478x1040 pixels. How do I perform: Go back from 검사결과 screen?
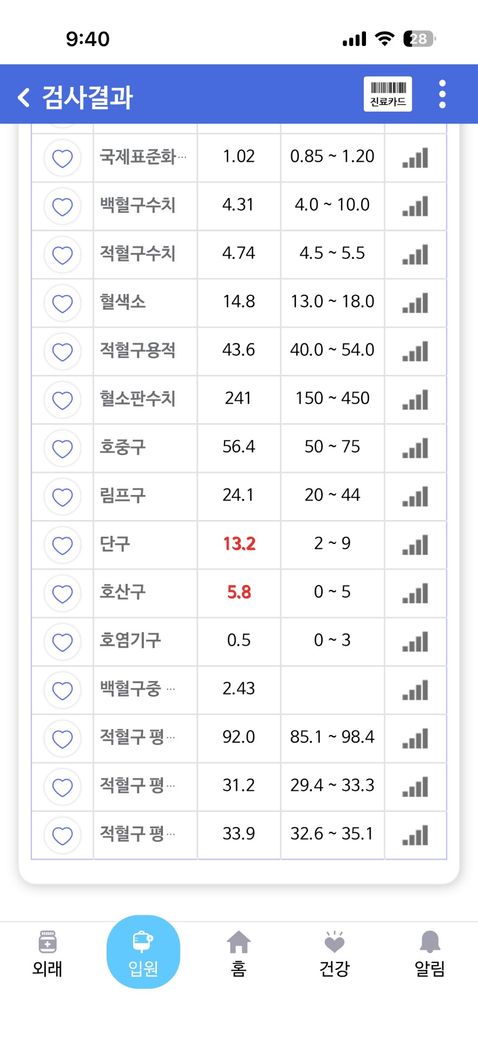coord(23,97)
